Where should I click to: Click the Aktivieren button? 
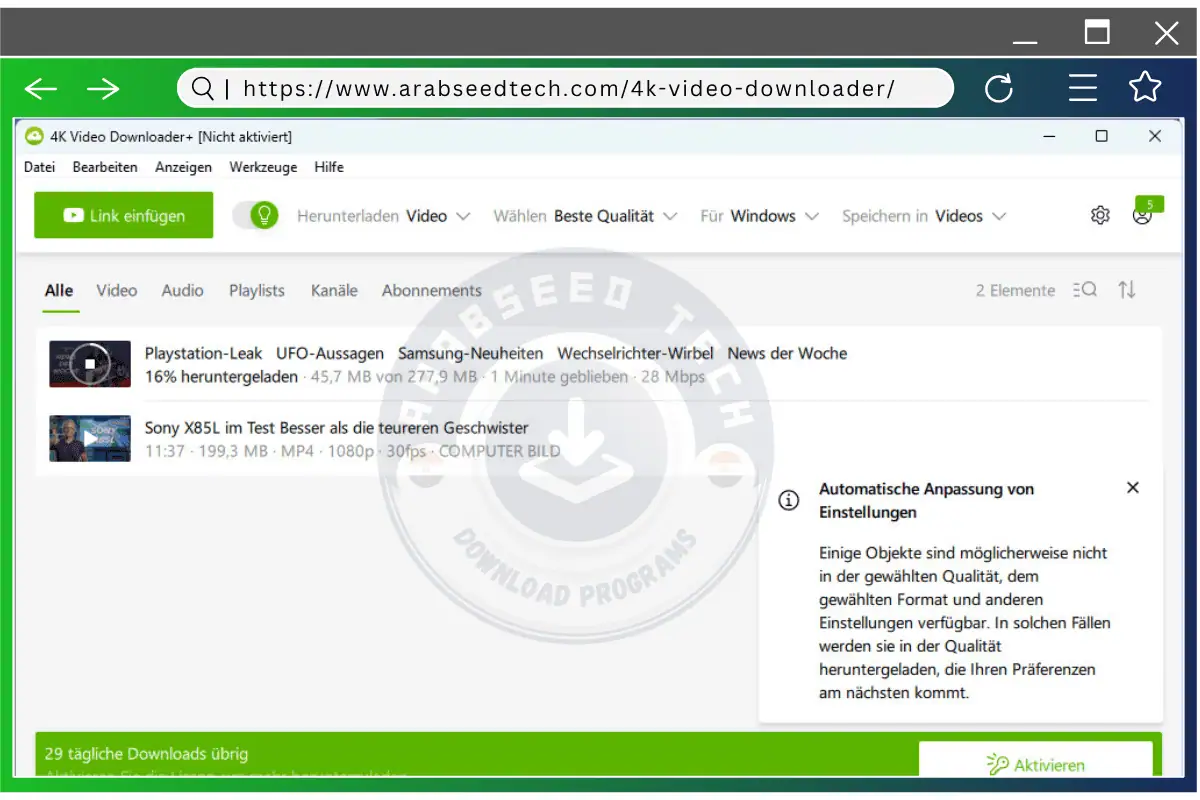pyautogui.click(x=1036, y=764)
